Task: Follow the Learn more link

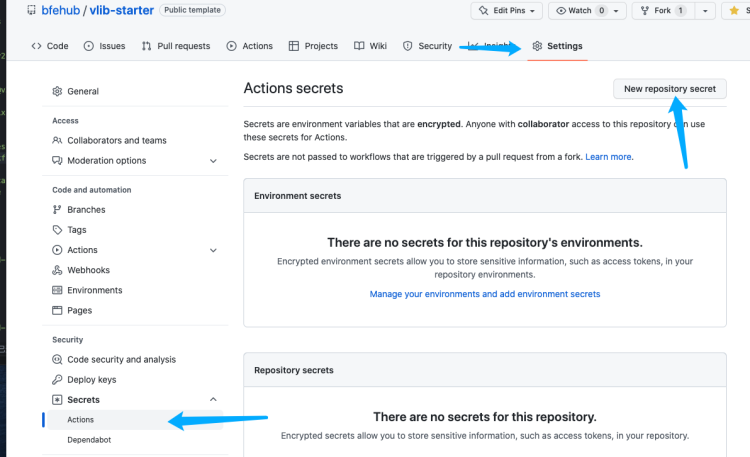Action: click(x=608, y=157)
